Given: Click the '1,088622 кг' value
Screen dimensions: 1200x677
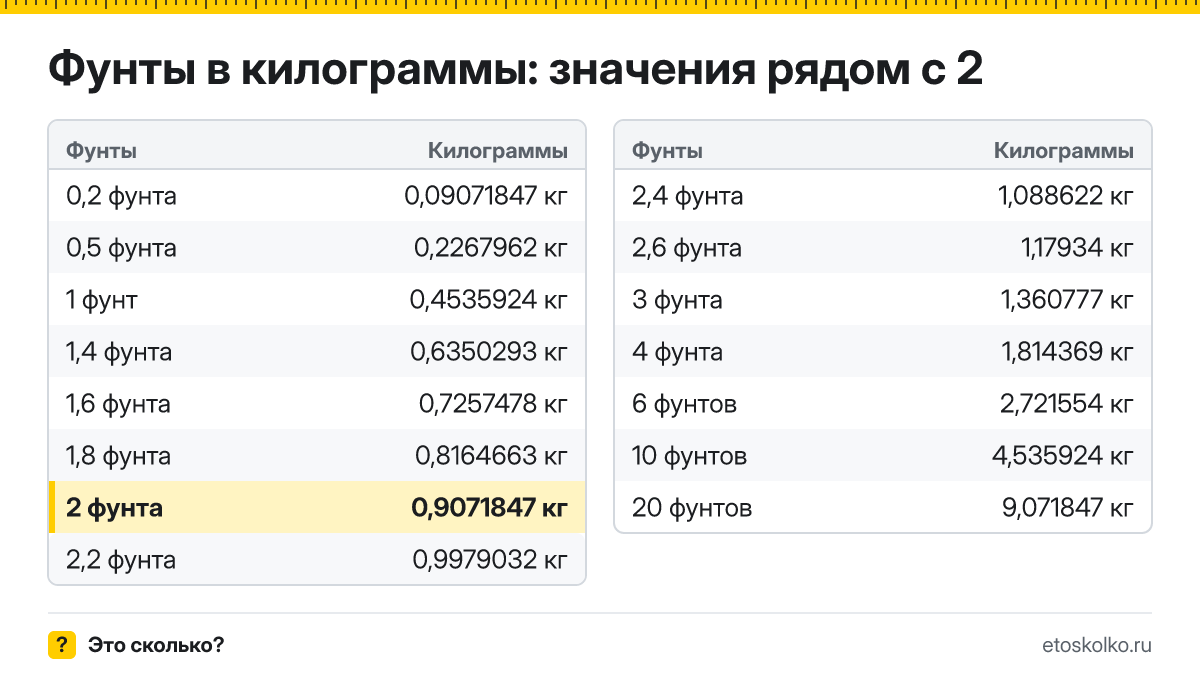Looking at the screenshot, I should click(x=1066, y=196).
